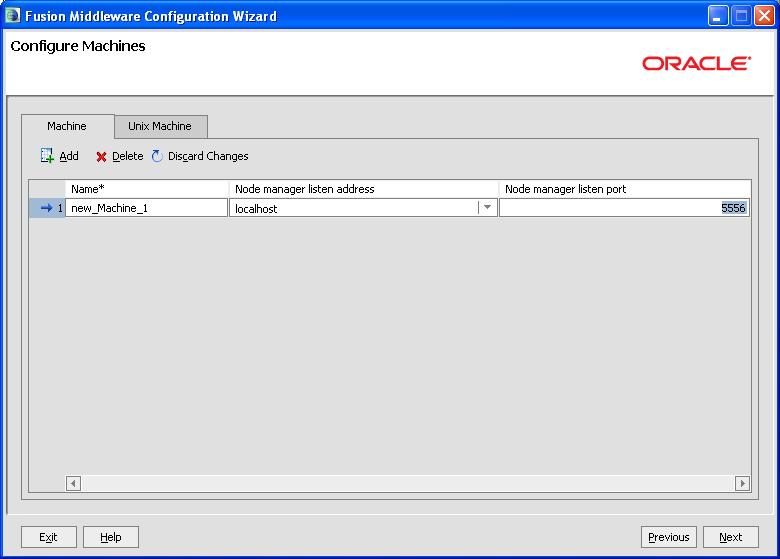The width and height of the screenshot is (780, 559).
Task: Click the wizard title bar application icon
Action: point(12,16)
